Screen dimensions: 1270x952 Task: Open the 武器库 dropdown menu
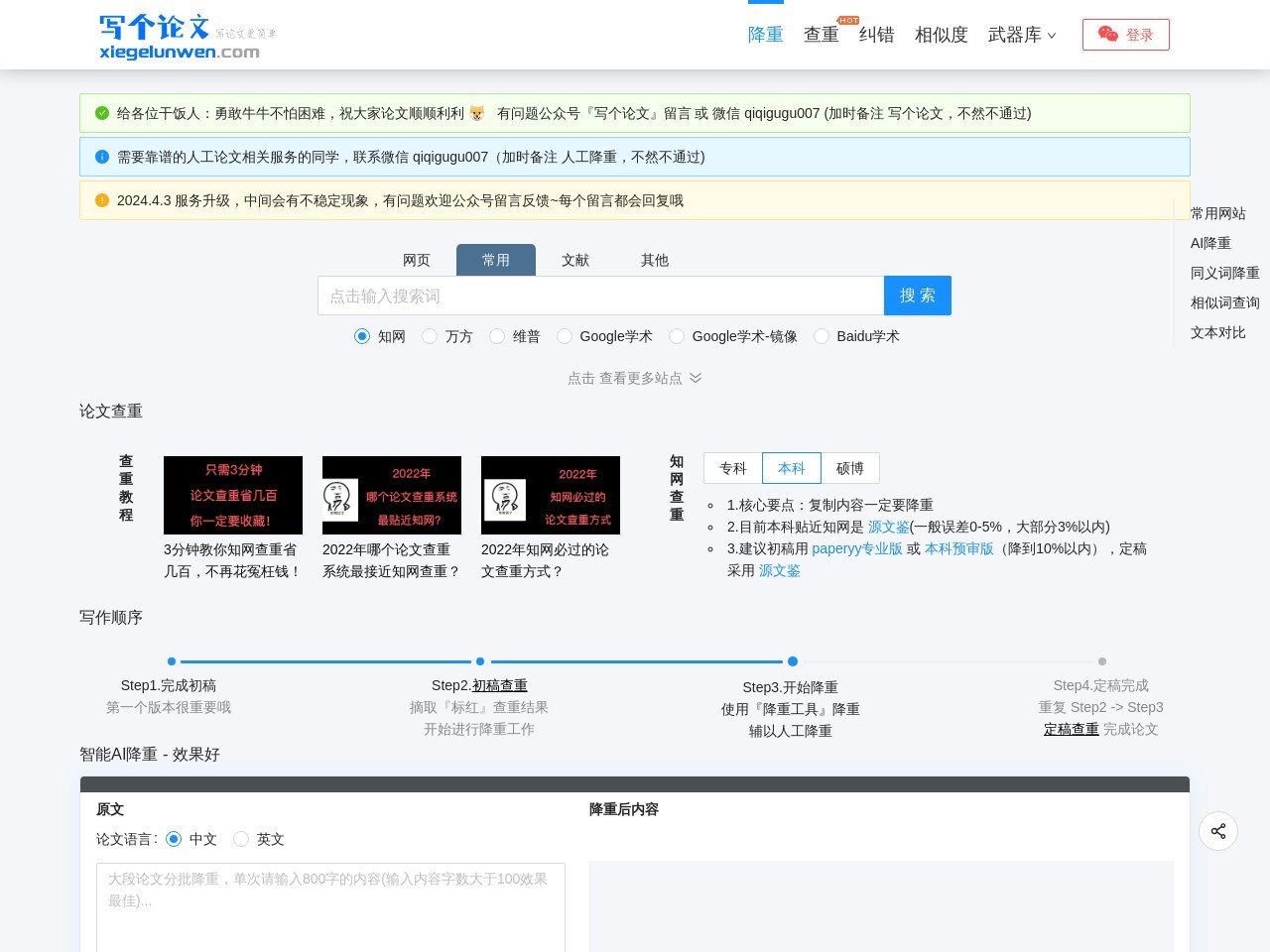(x=1023, y=35)
